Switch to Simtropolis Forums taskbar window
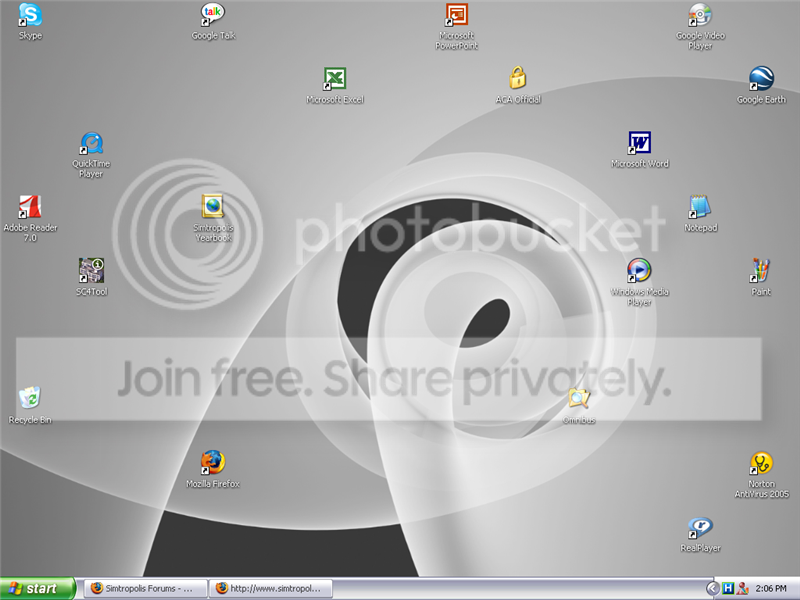Image resolution: width=800 pixels, height=600 pixels. tap(145, 588)
